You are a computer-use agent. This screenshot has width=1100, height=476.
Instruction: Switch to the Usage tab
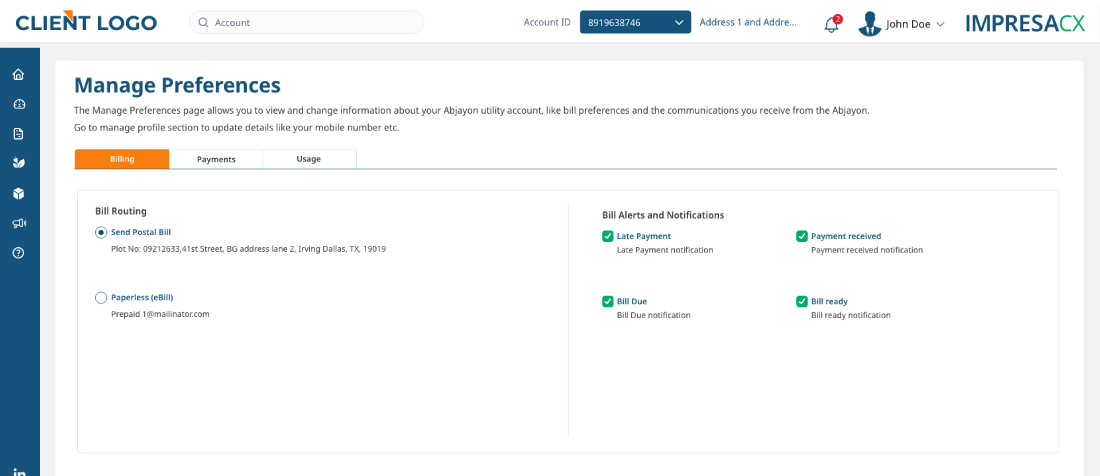pos(309,159)
